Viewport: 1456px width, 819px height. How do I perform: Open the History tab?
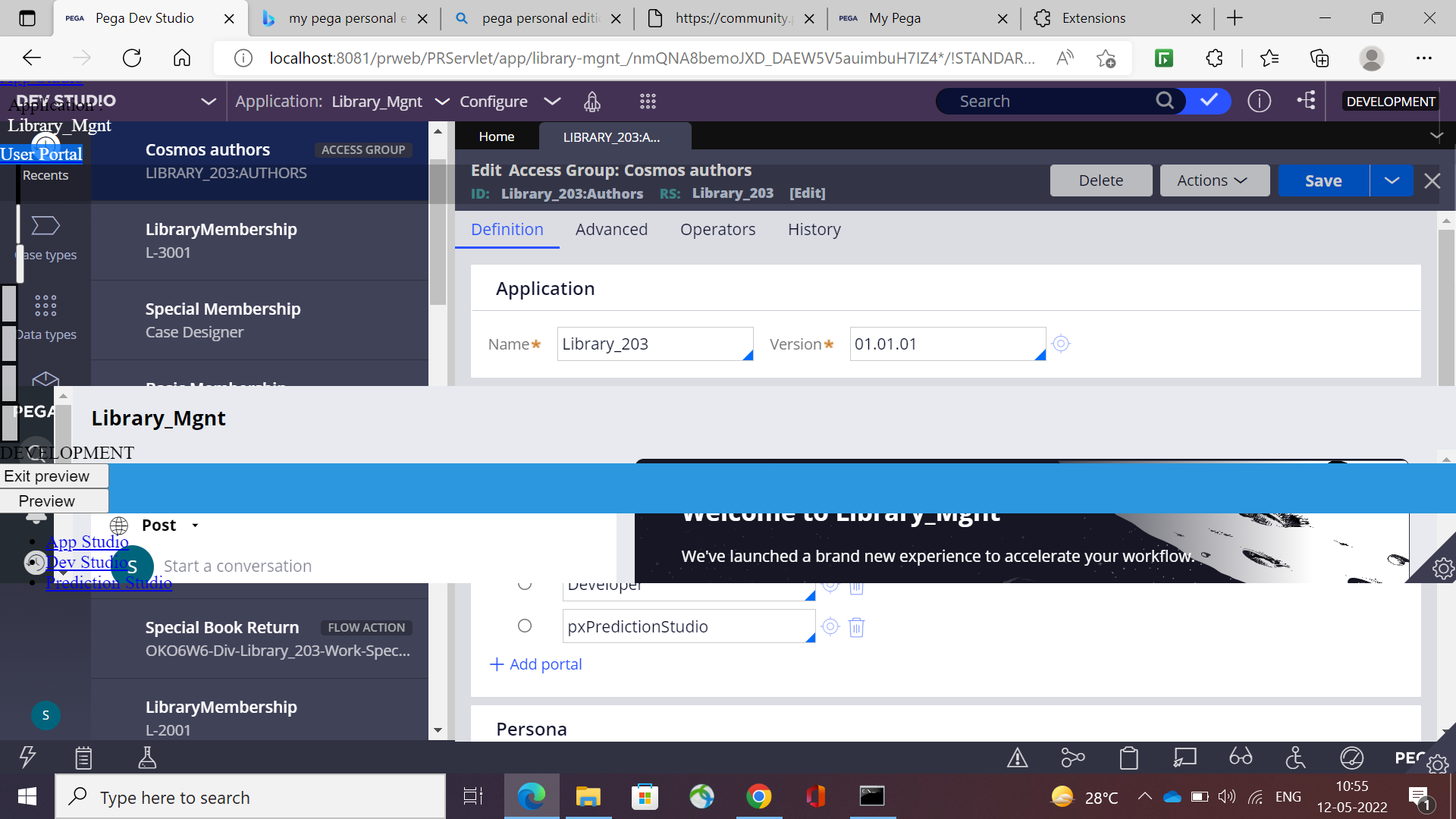coord(814,229)
